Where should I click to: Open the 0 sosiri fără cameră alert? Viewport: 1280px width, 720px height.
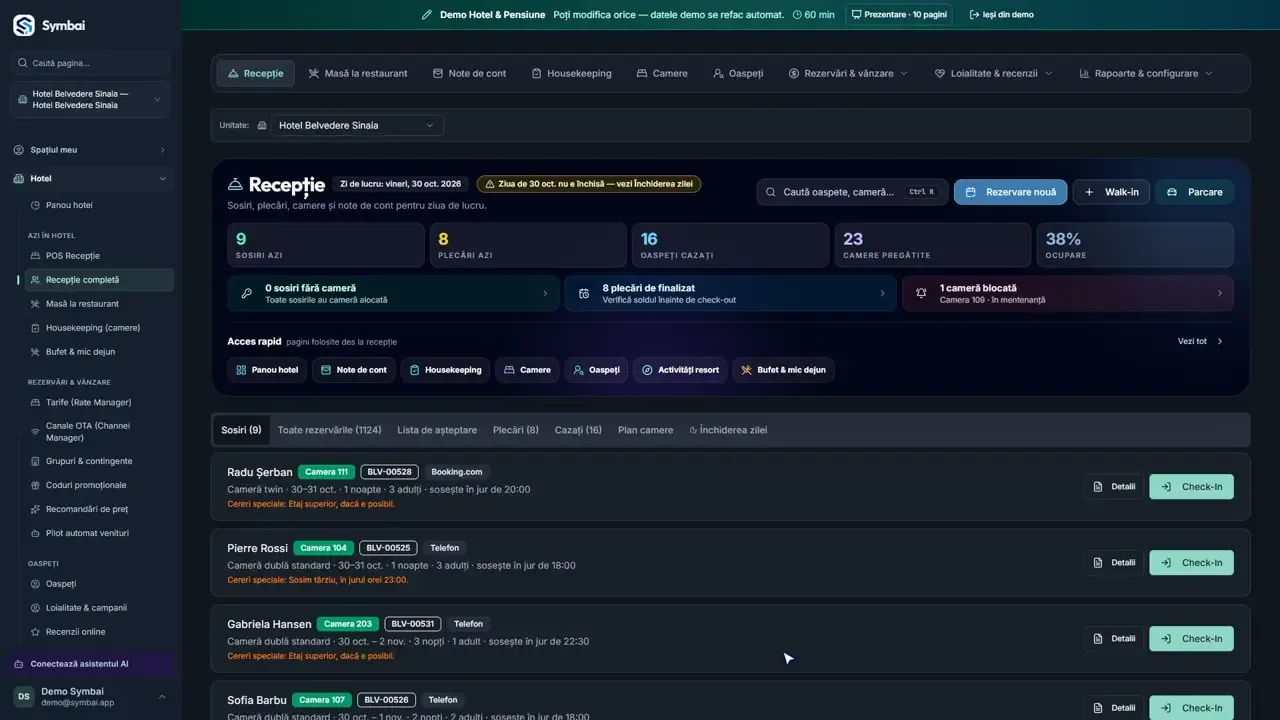click(393, 294)
